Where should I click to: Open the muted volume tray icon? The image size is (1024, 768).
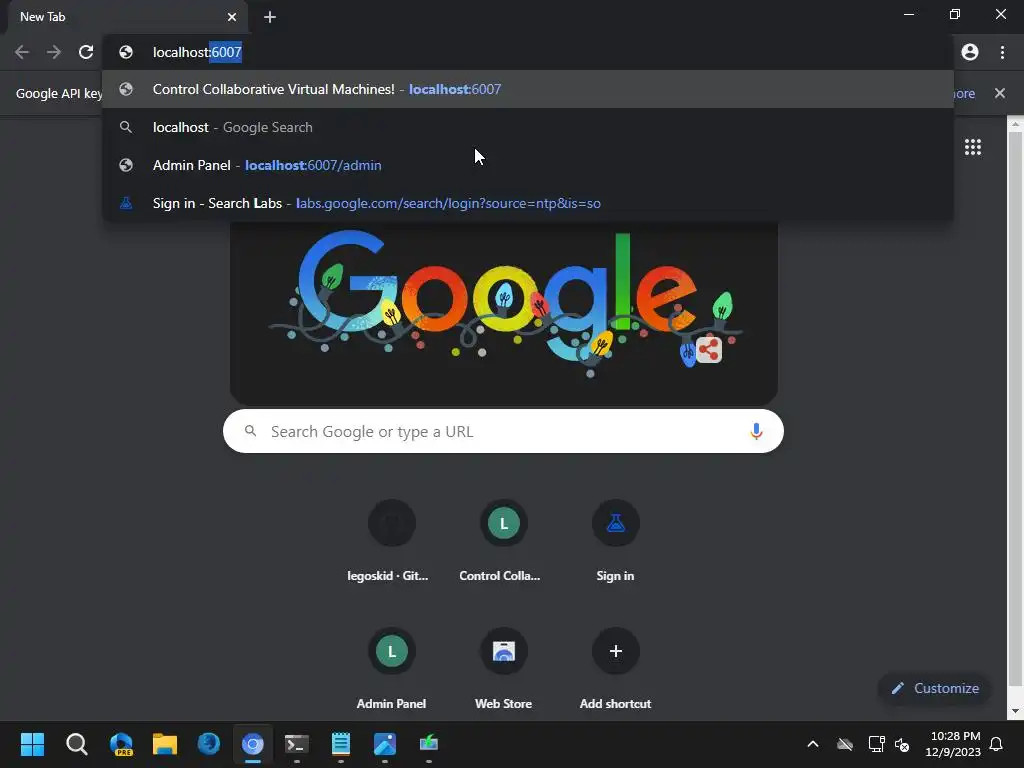pyautogui.click(x=902, y=744)
